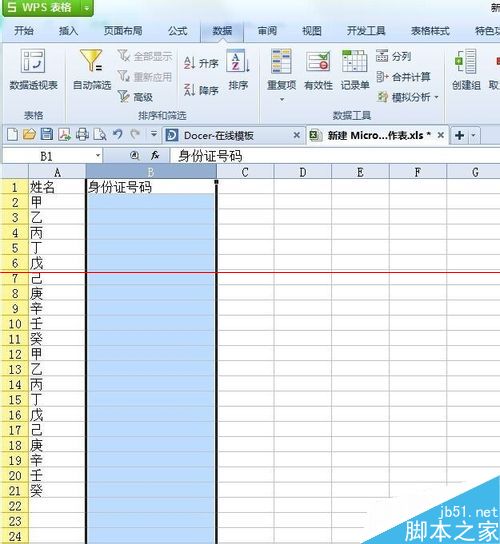Open the 开发工具 ribbon tab
Viewport: 500px width, 544px height.
click(366, 31)
